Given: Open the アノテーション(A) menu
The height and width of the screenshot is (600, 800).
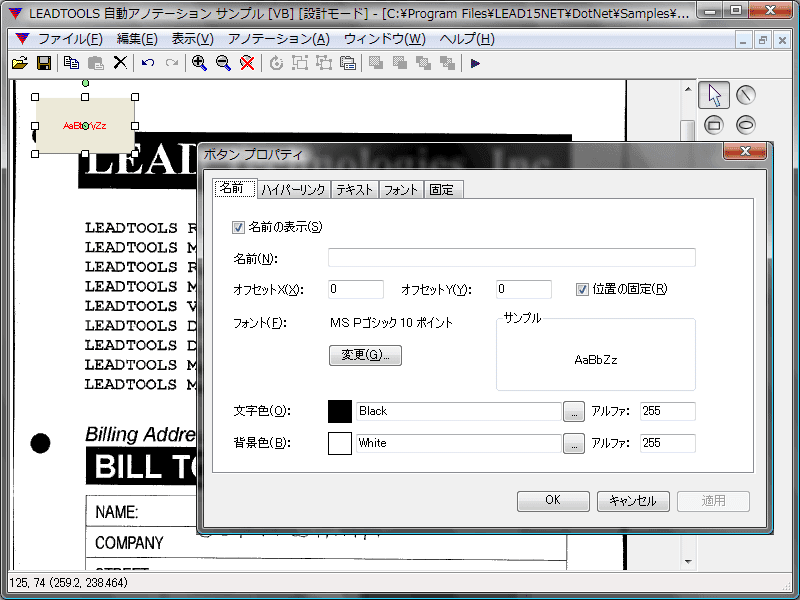Looking at the screenshot, I should (279, 39).
